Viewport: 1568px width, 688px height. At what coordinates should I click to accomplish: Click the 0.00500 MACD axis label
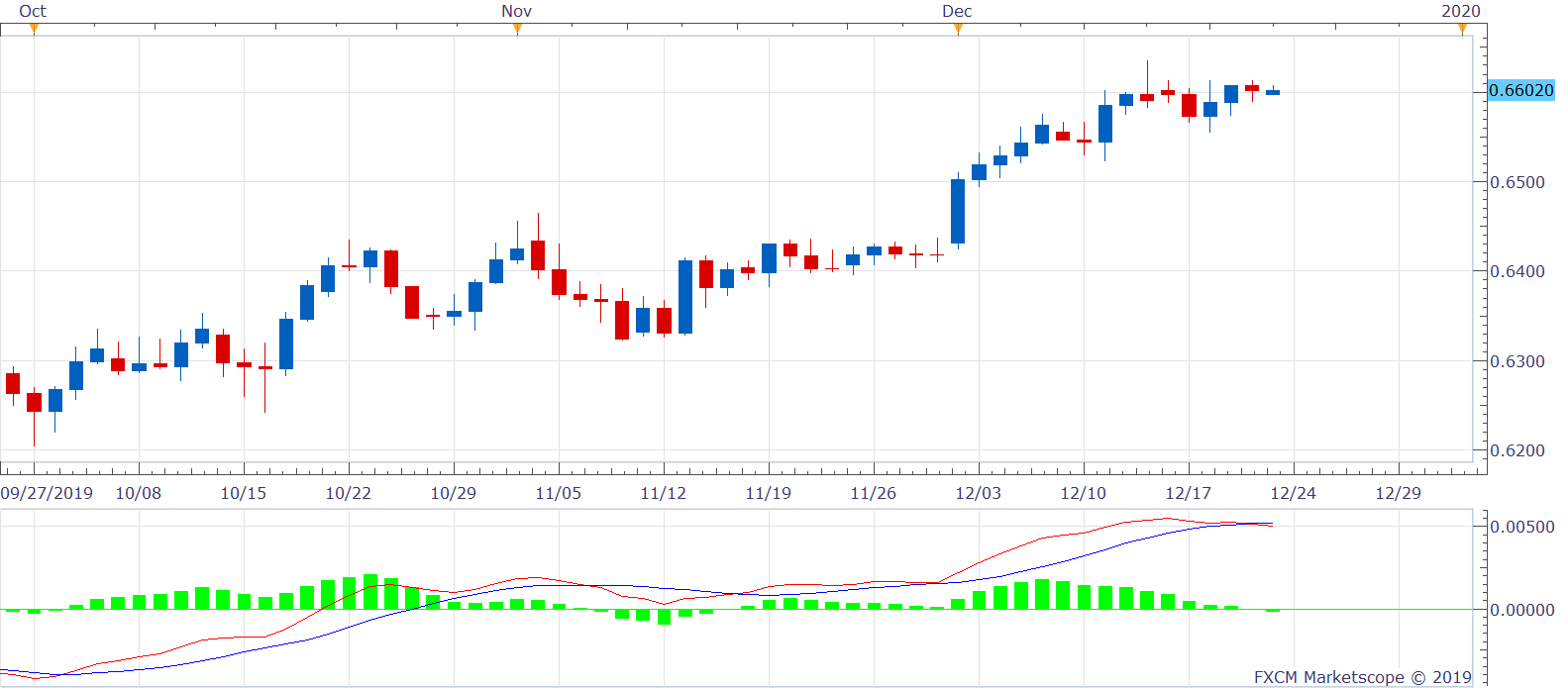pyautogui.click(x=1522, y=527)
